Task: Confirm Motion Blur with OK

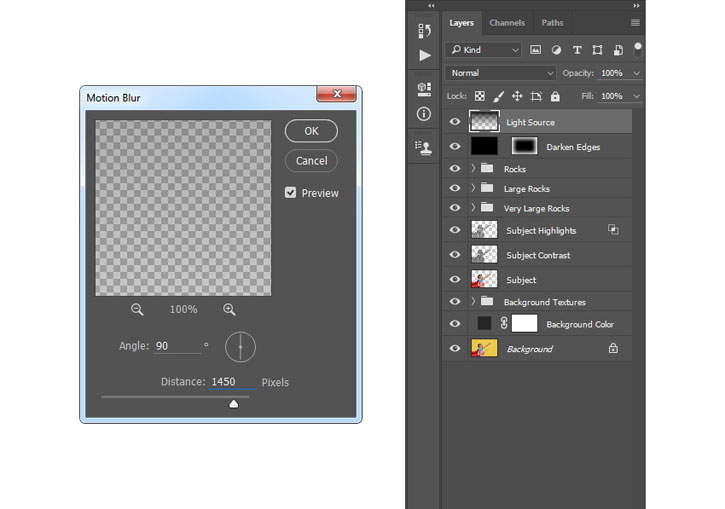Action: point(311,131)
